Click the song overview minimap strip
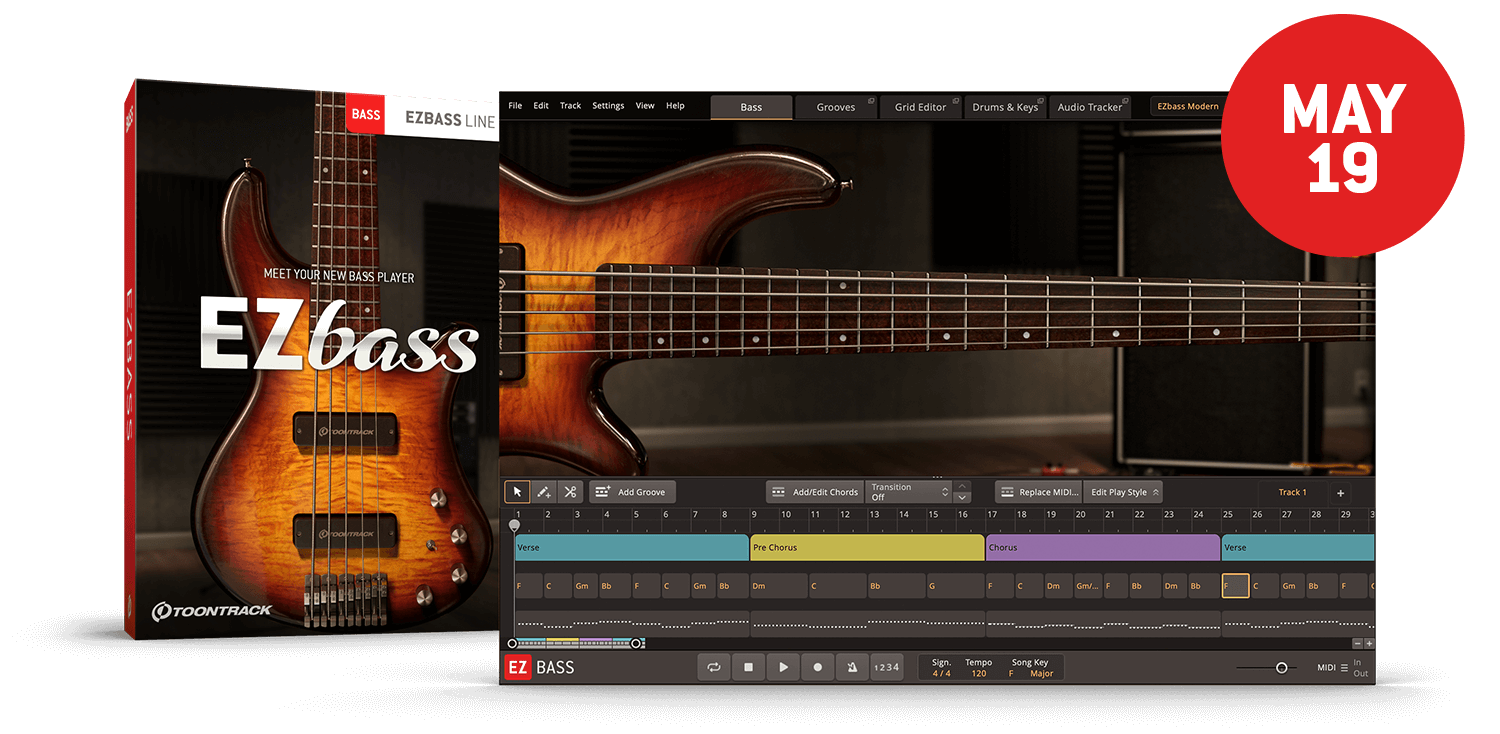Image resolution: width=1500 pixels, height=734 pixels. pos(575,644)
